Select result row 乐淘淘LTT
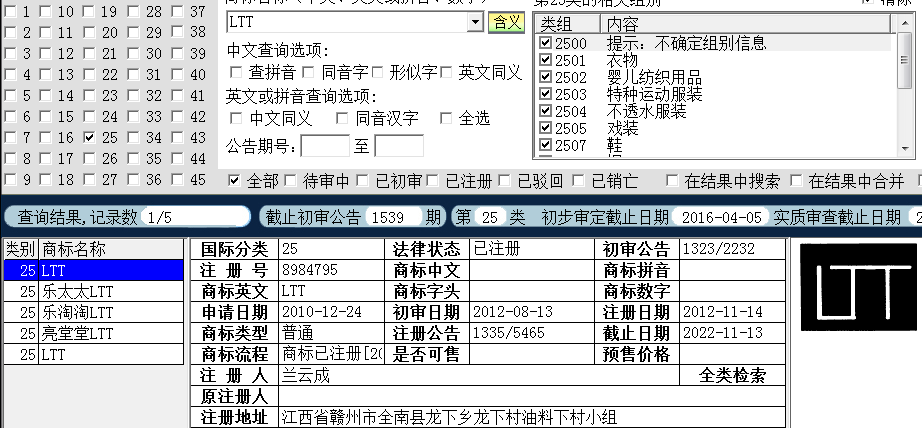 (94, 313)
